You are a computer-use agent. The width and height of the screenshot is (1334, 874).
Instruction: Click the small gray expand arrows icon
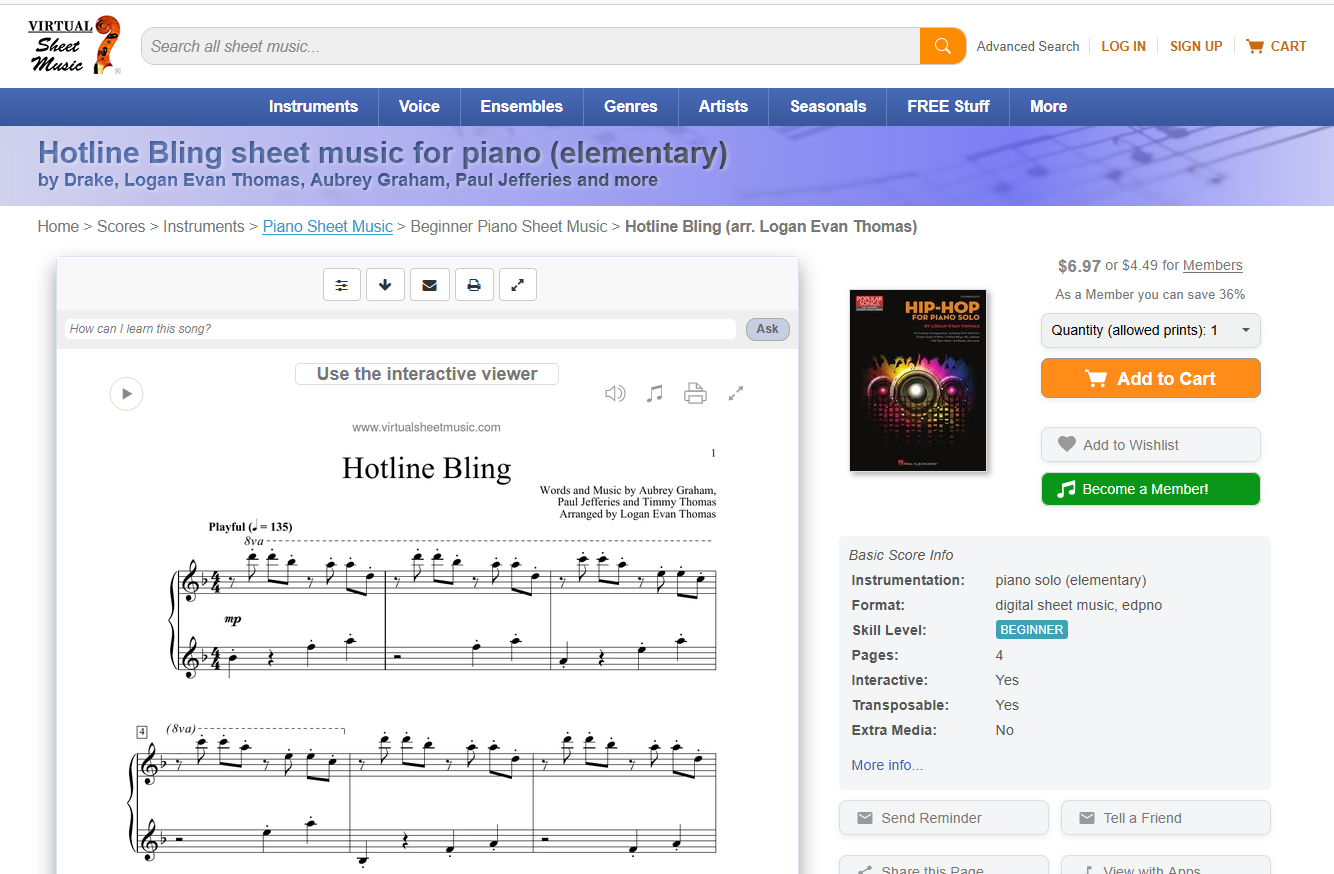736,394
